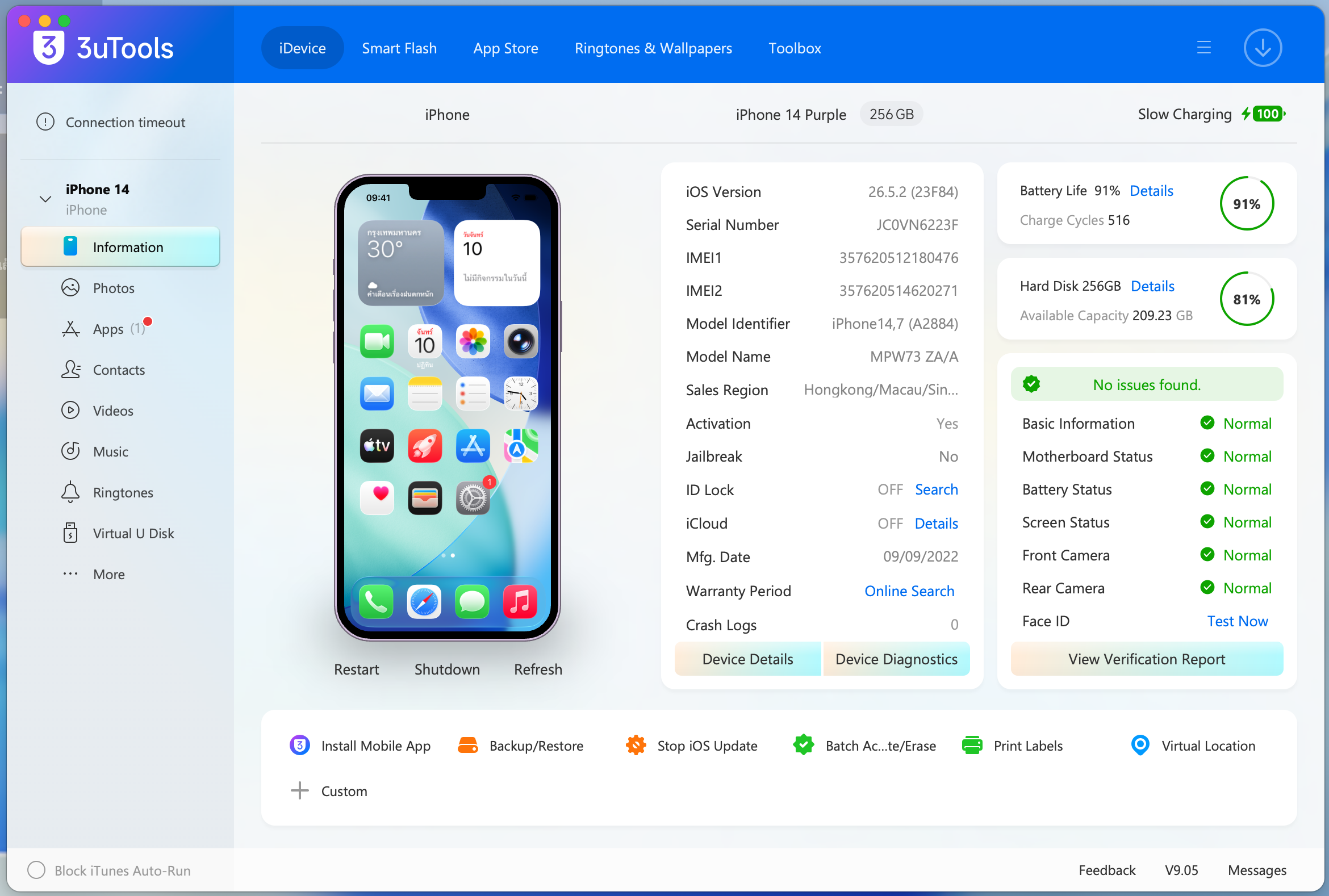Open Ringtones & Wallpapers tab
Screen dimensions: 1329x896
click(x=653, y=48)
